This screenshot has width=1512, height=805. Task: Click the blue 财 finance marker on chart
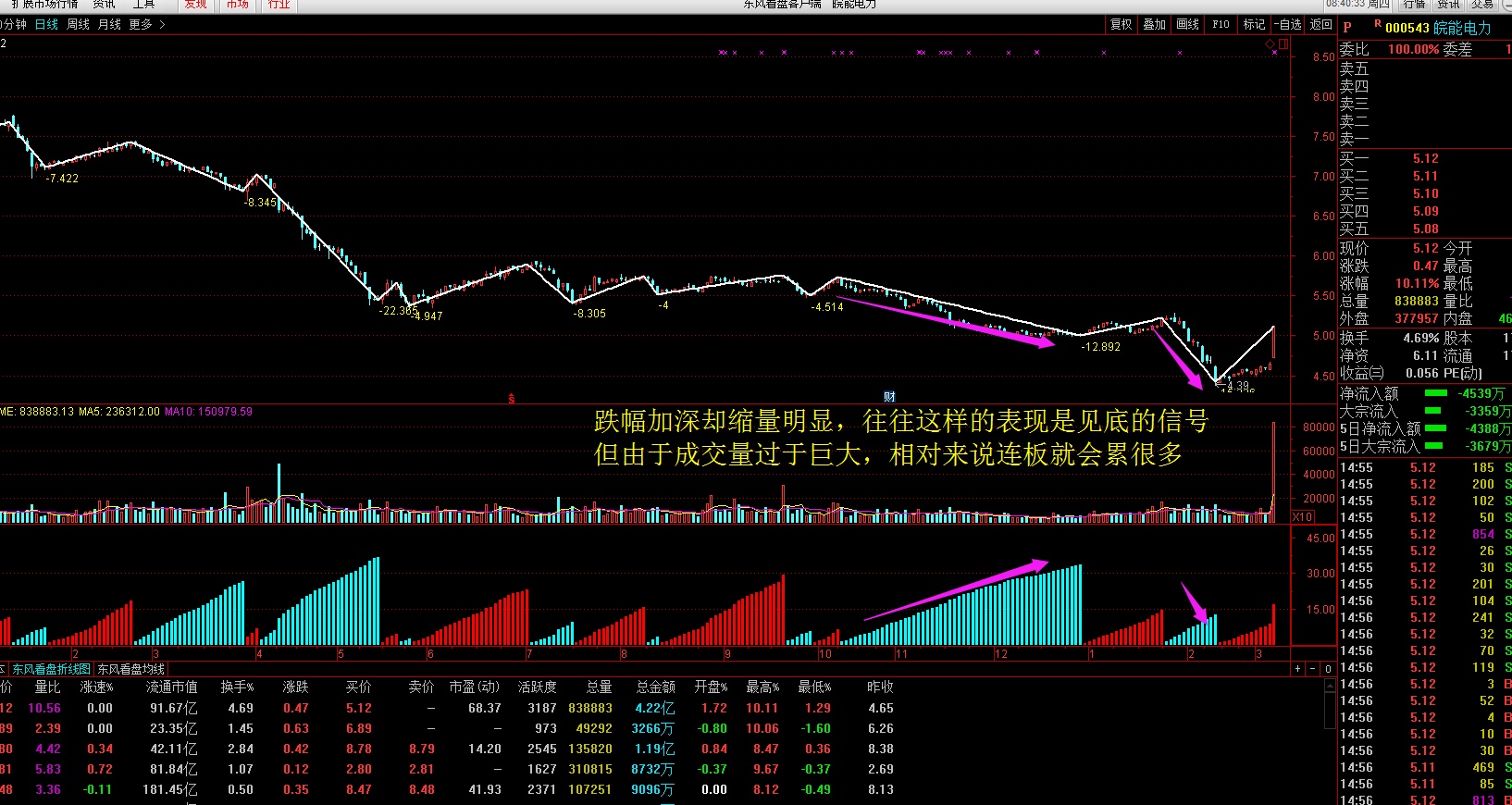pos(889,397)
